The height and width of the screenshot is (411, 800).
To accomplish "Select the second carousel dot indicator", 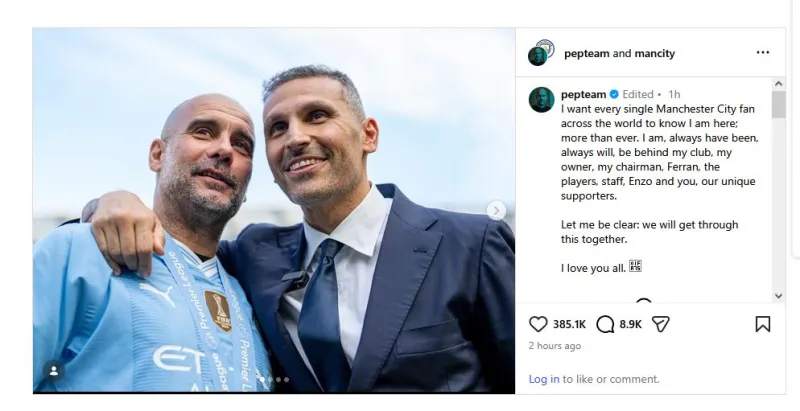I will [x=270, y=379].
